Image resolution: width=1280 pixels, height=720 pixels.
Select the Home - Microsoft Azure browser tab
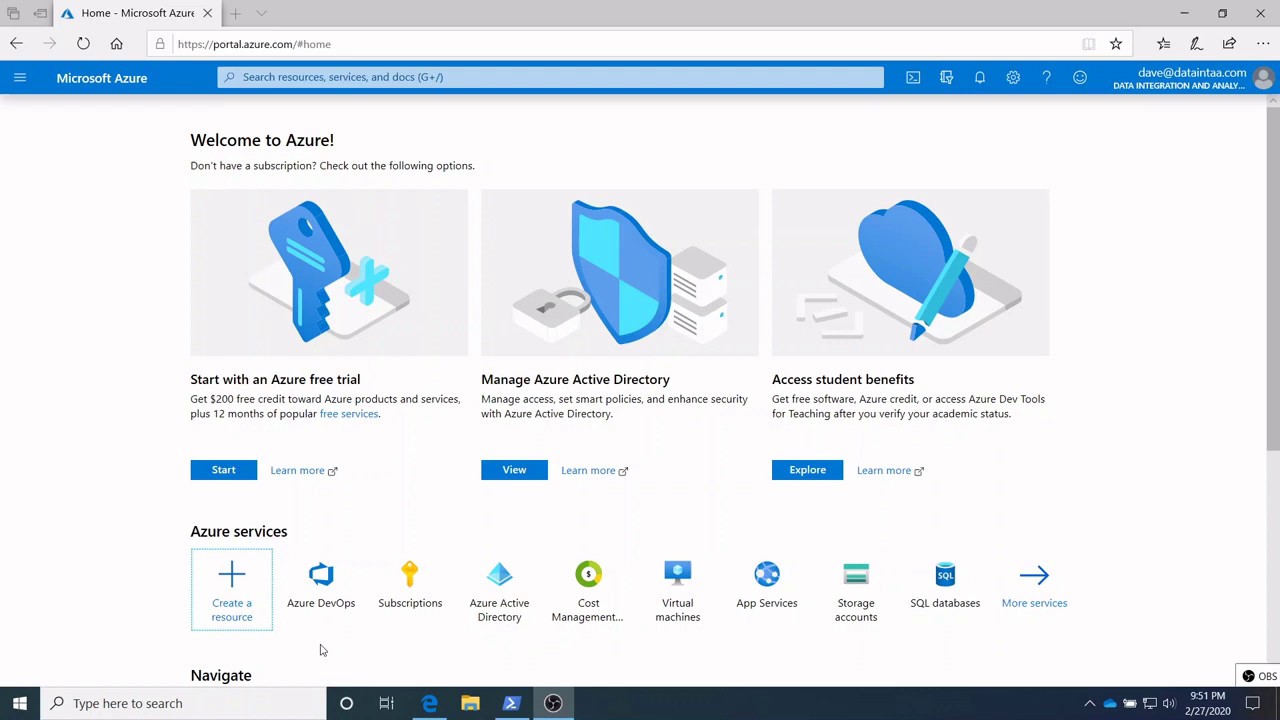coord(137,13)
